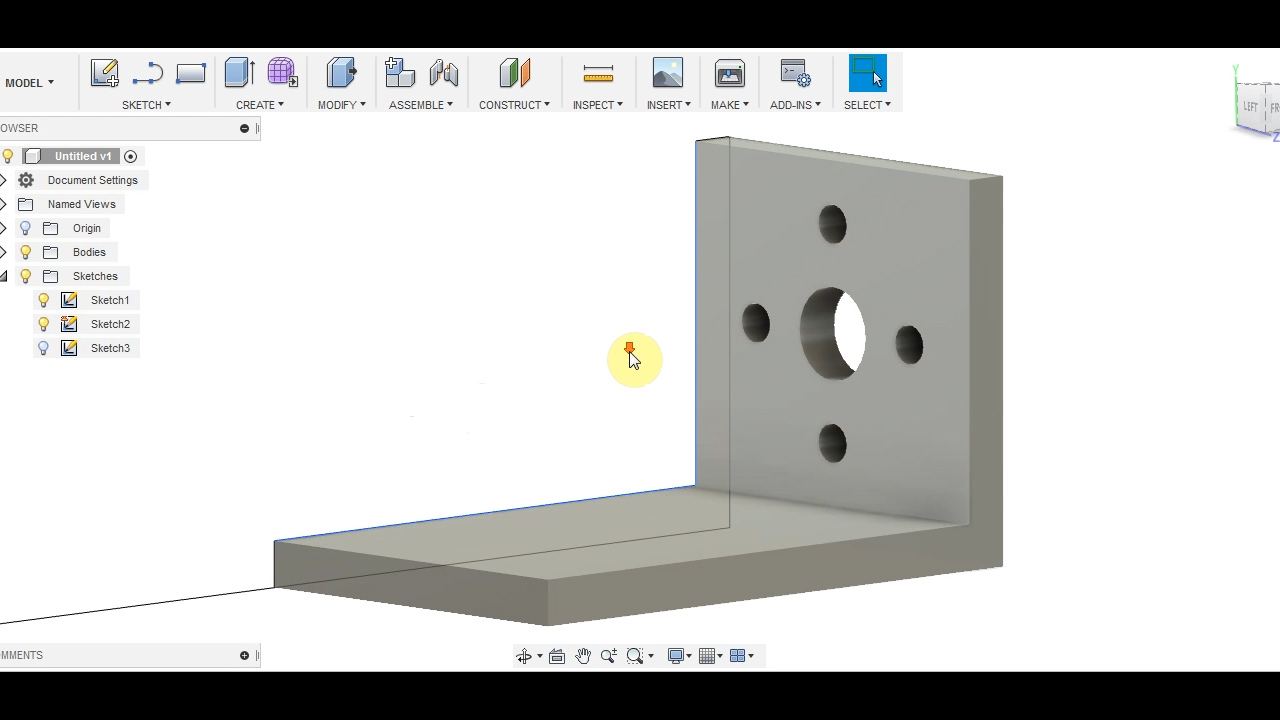1280x720 pixels.
Task: Select the Measure ruler icon
Action: [x=598, y=73]
